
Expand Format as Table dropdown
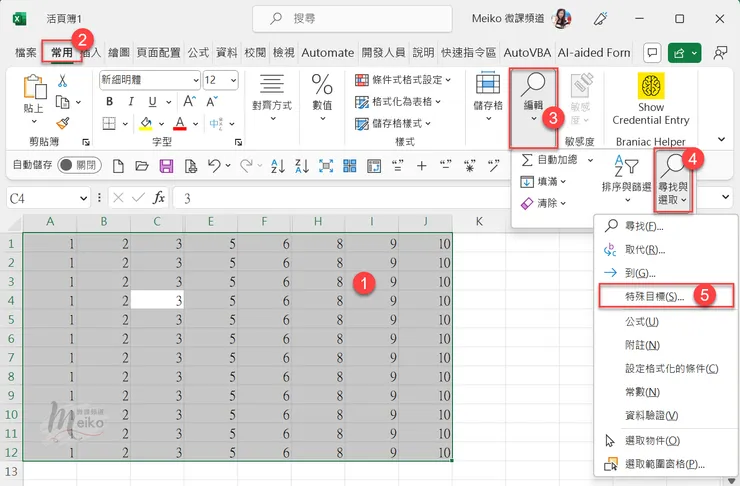tap(438, 101)
